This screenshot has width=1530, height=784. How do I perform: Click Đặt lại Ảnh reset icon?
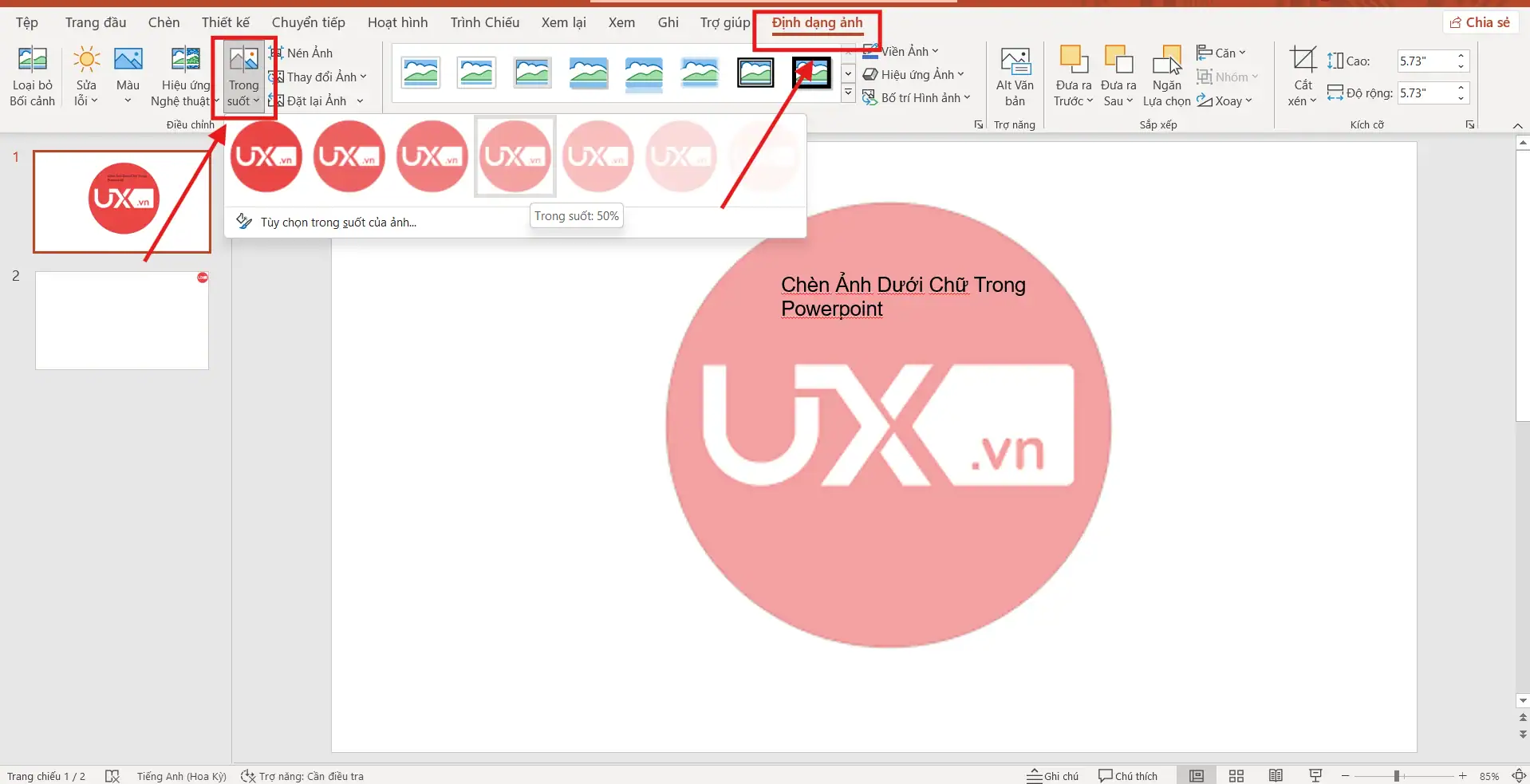(276, 100)
